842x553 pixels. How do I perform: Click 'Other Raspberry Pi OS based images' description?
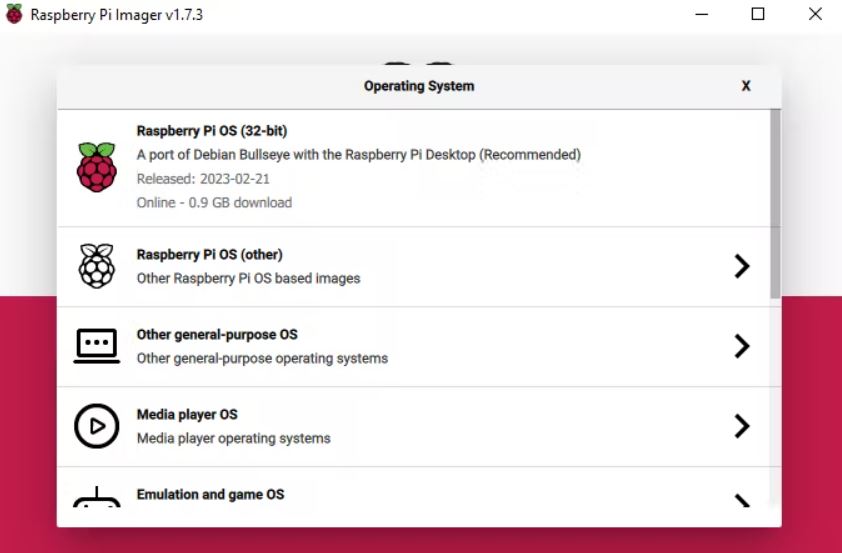[248, 279]
